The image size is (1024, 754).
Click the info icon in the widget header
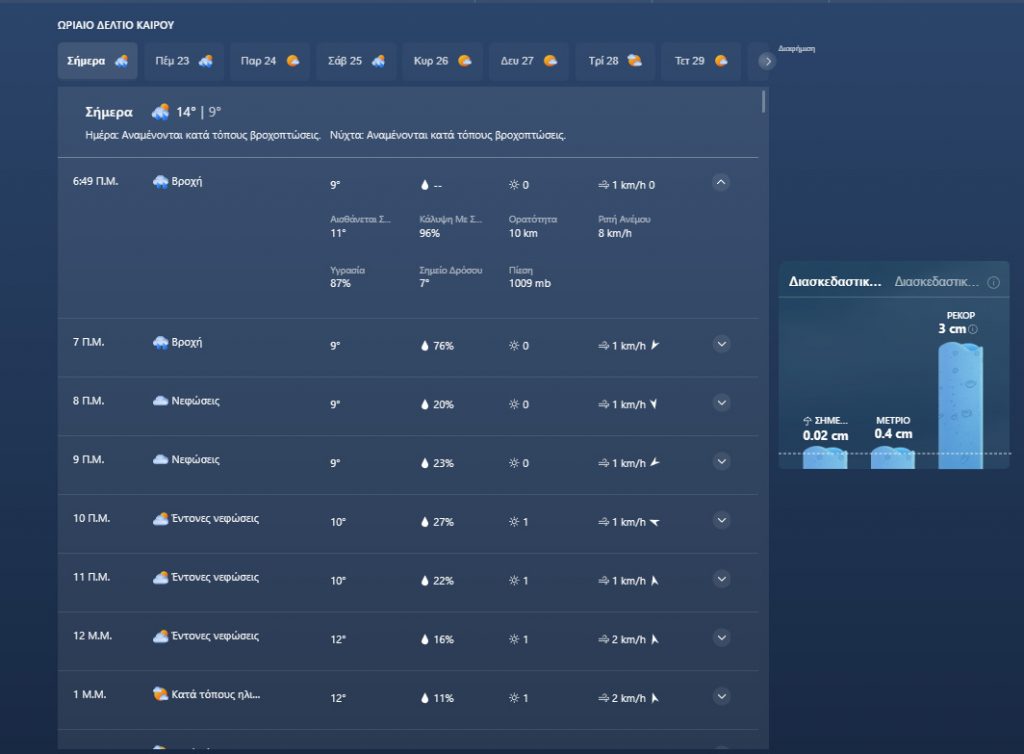pyautogui.click(x=993, y=283)
